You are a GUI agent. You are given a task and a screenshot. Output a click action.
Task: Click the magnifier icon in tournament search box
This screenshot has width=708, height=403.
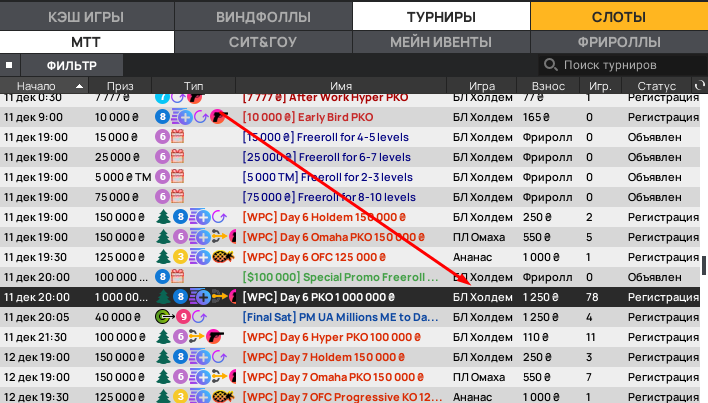550,65
